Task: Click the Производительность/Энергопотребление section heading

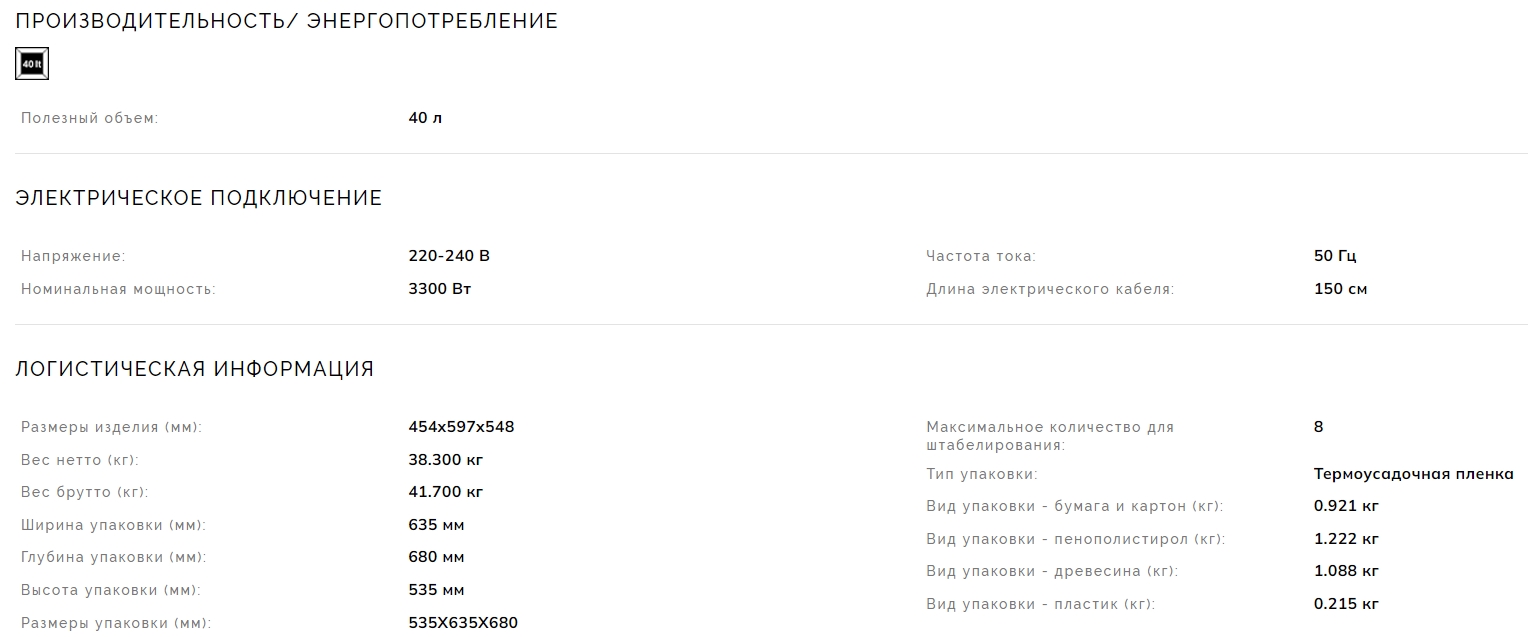Action: click(286, 21)
